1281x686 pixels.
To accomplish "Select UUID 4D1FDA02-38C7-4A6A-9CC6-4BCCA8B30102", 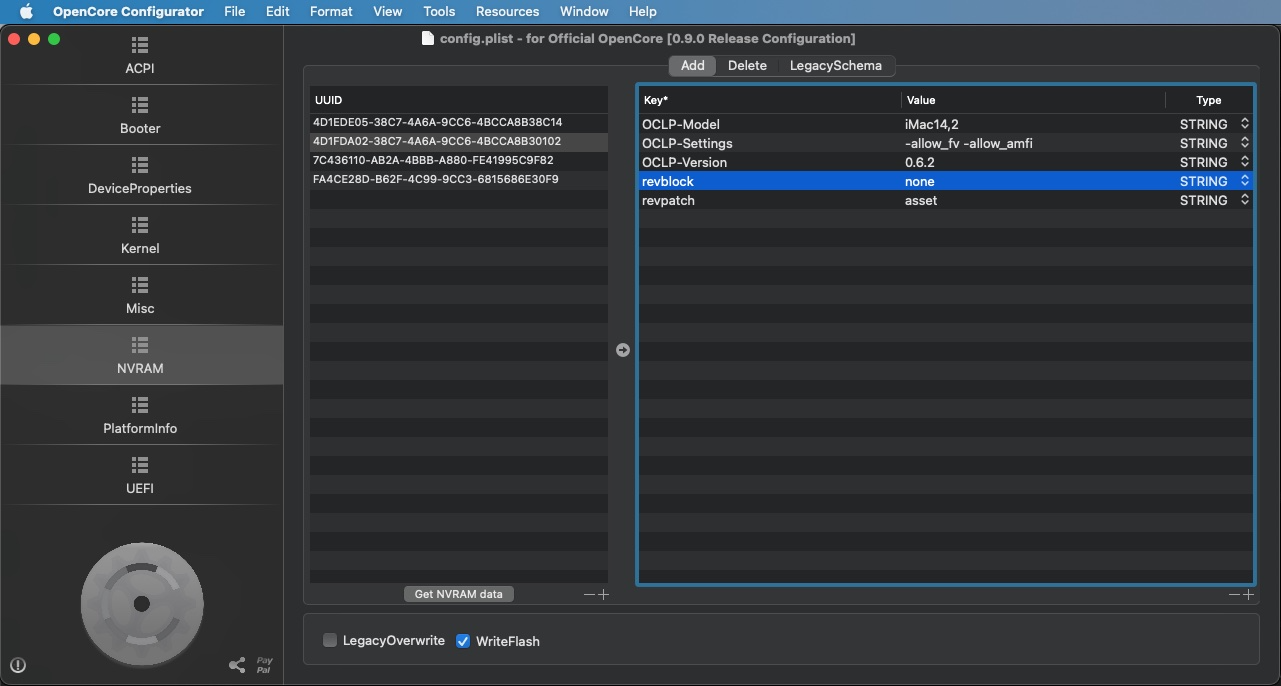I will pos(459,141).
